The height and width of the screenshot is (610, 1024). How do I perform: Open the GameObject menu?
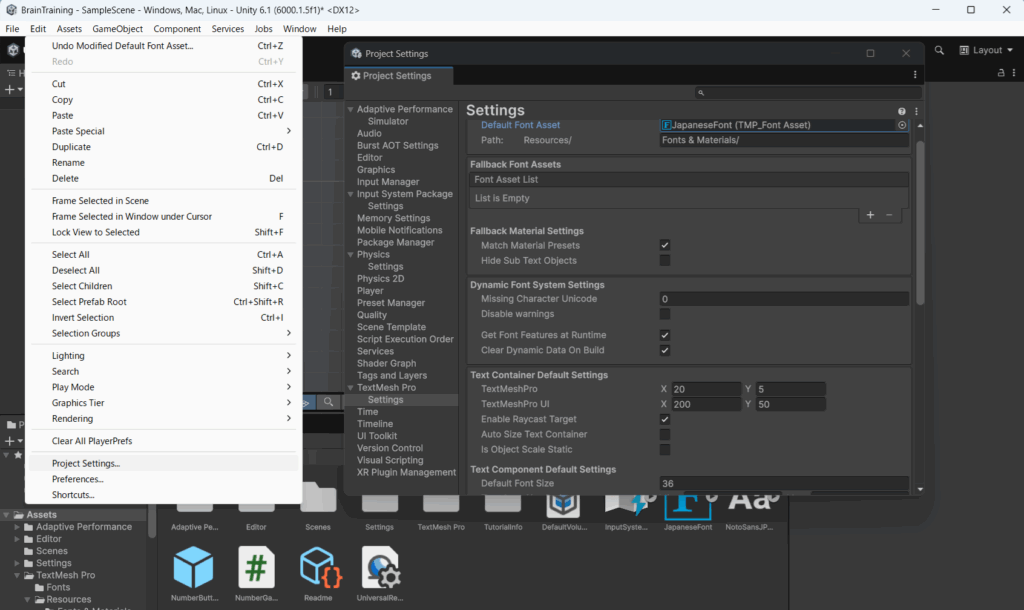[118, 29]
